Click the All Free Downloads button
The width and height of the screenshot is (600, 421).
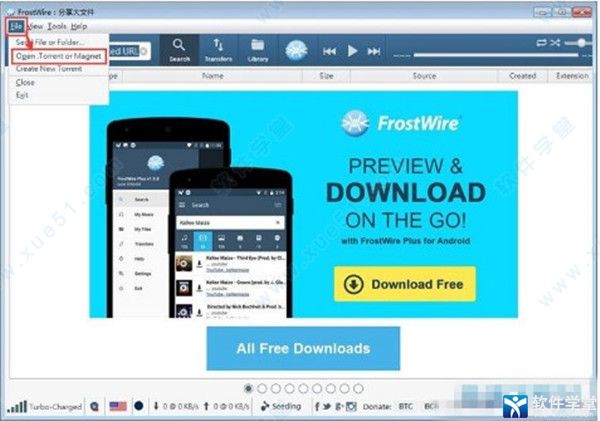tap(303, 349)
